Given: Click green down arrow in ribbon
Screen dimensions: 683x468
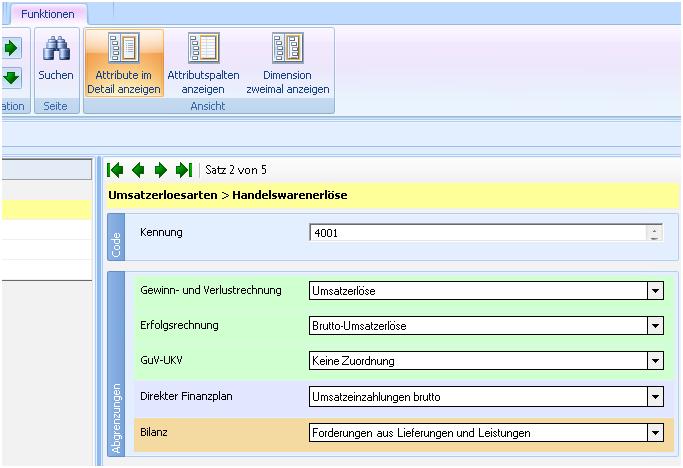Looking at the screenshot, I should coord(11,78).
